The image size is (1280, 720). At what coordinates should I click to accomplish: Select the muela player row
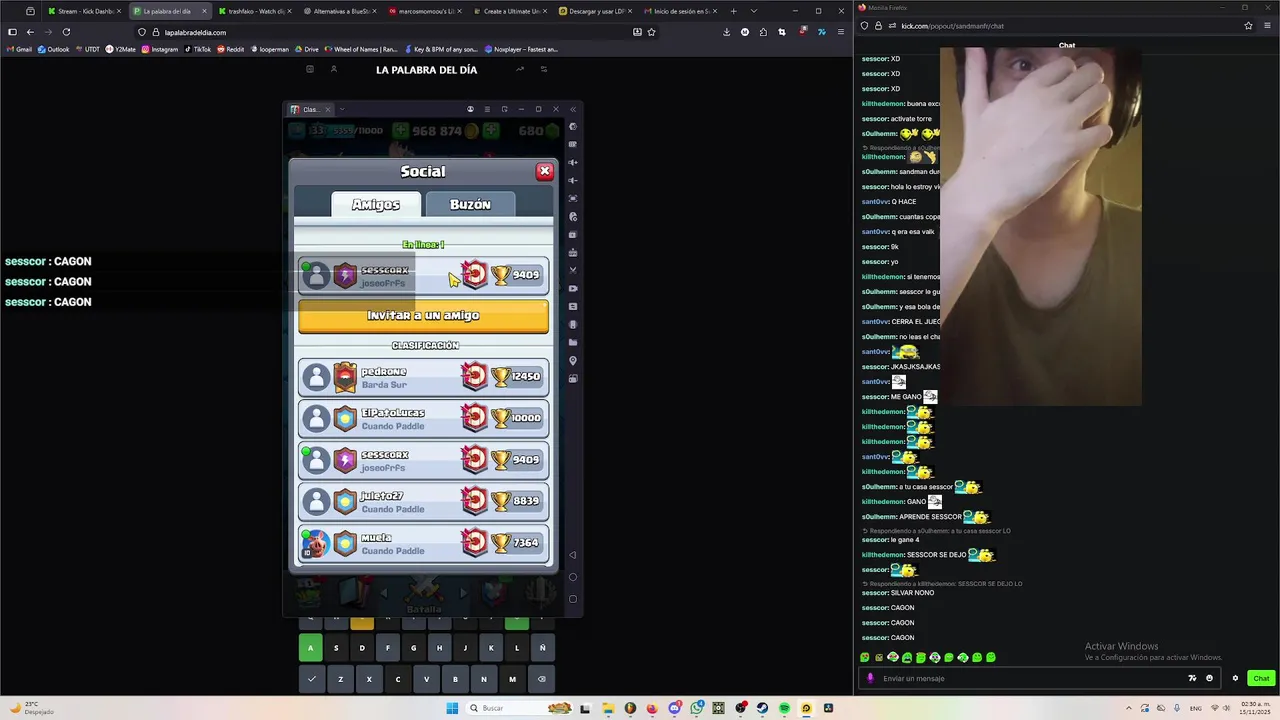pyautogui.click(x=423, y=543)
